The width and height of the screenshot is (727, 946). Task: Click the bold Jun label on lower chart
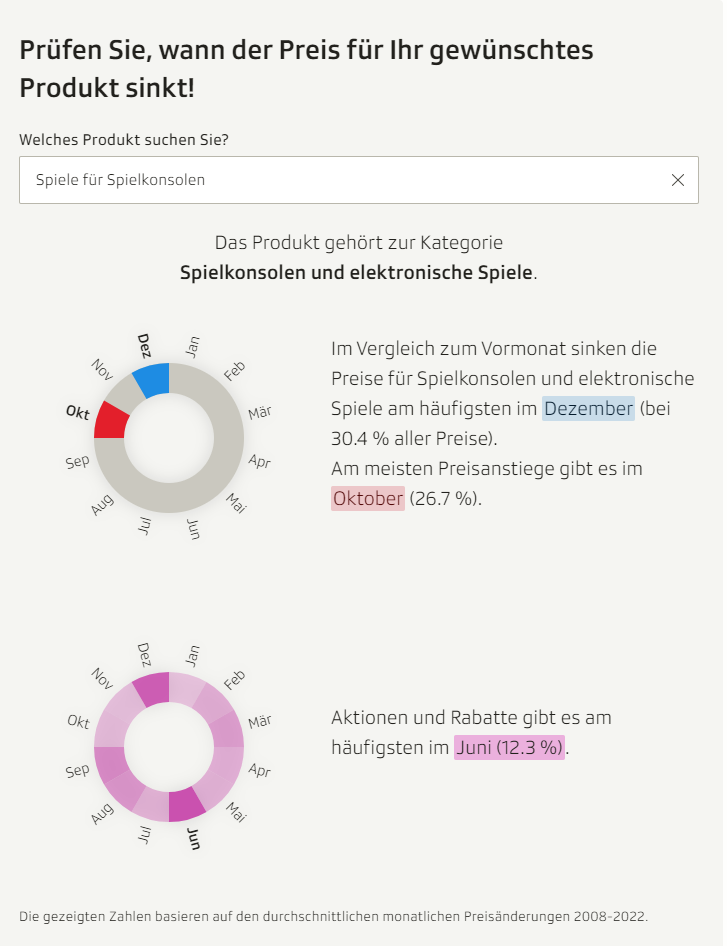coord(195,838)
